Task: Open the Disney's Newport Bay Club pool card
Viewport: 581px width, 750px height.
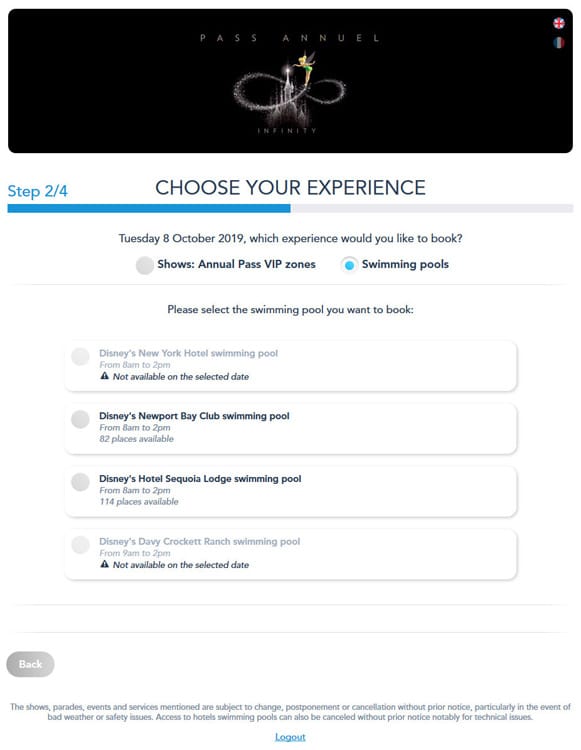Action: click(291, 429)
